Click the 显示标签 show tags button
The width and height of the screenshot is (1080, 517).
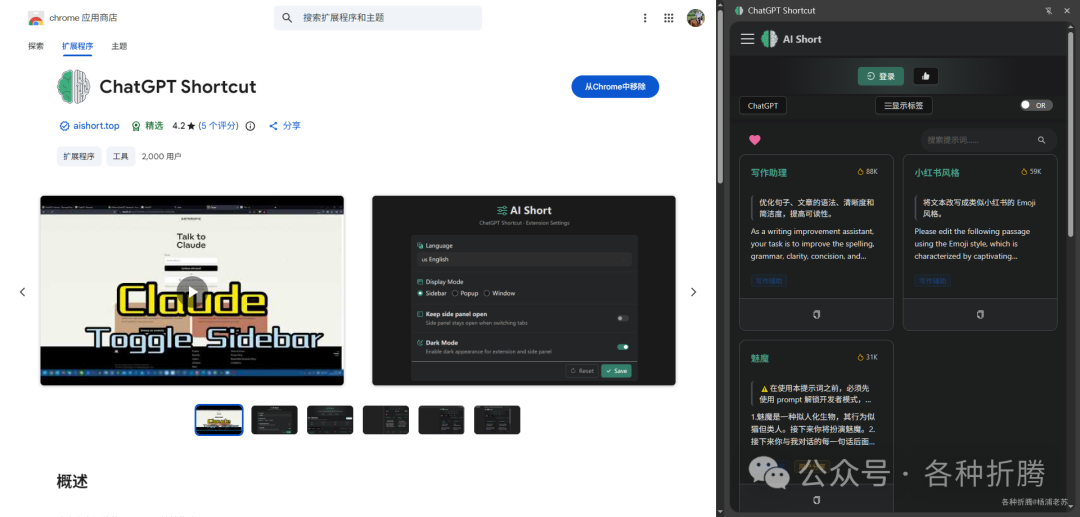(x=904, y=105)
